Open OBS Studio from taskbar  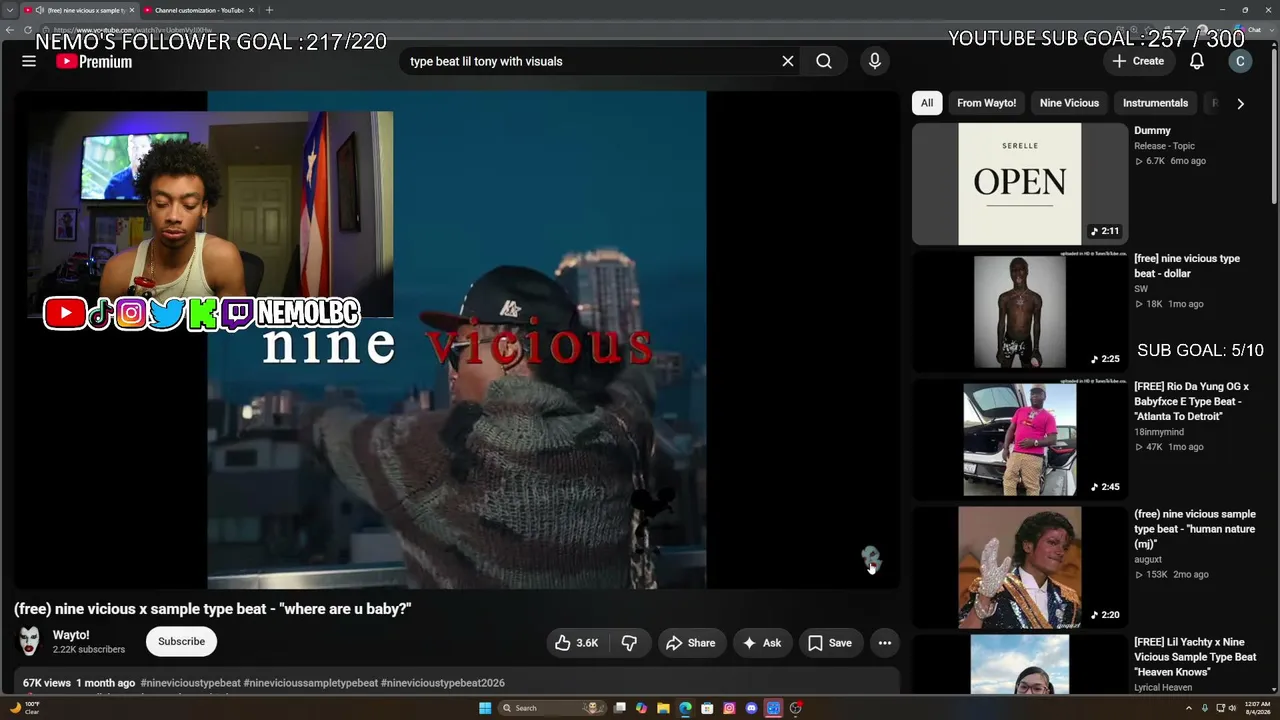tap(795, 708)
